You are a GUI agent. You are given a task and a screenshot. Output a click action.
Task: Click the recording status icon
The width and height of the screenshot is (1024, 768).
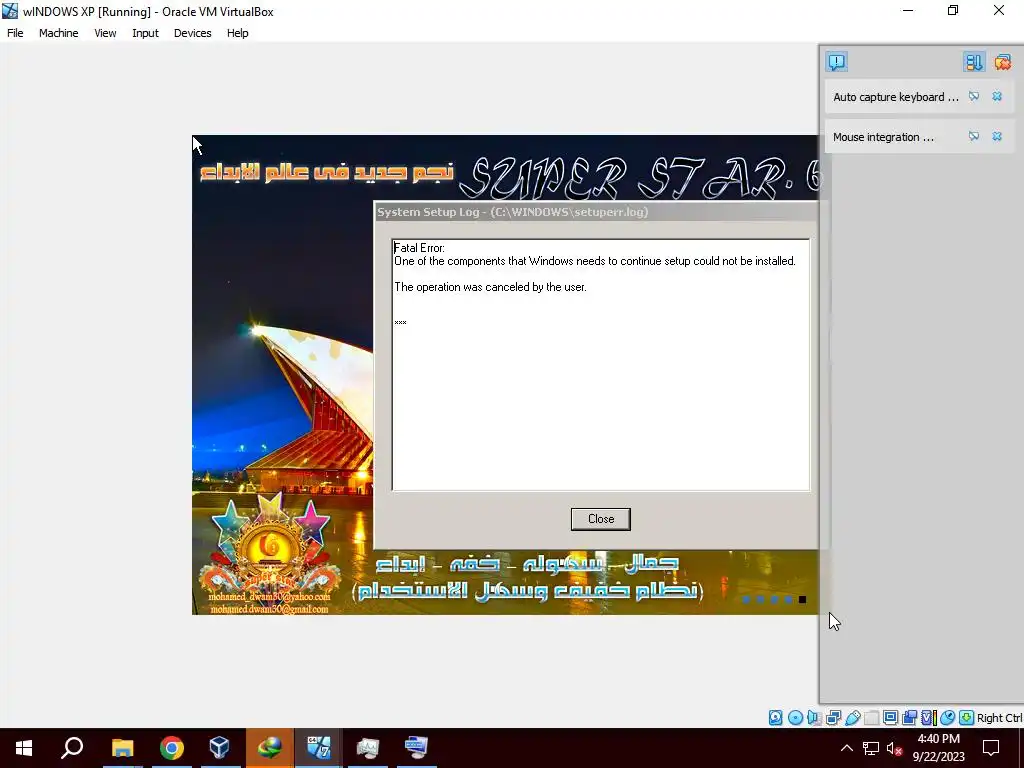point(909,718)
